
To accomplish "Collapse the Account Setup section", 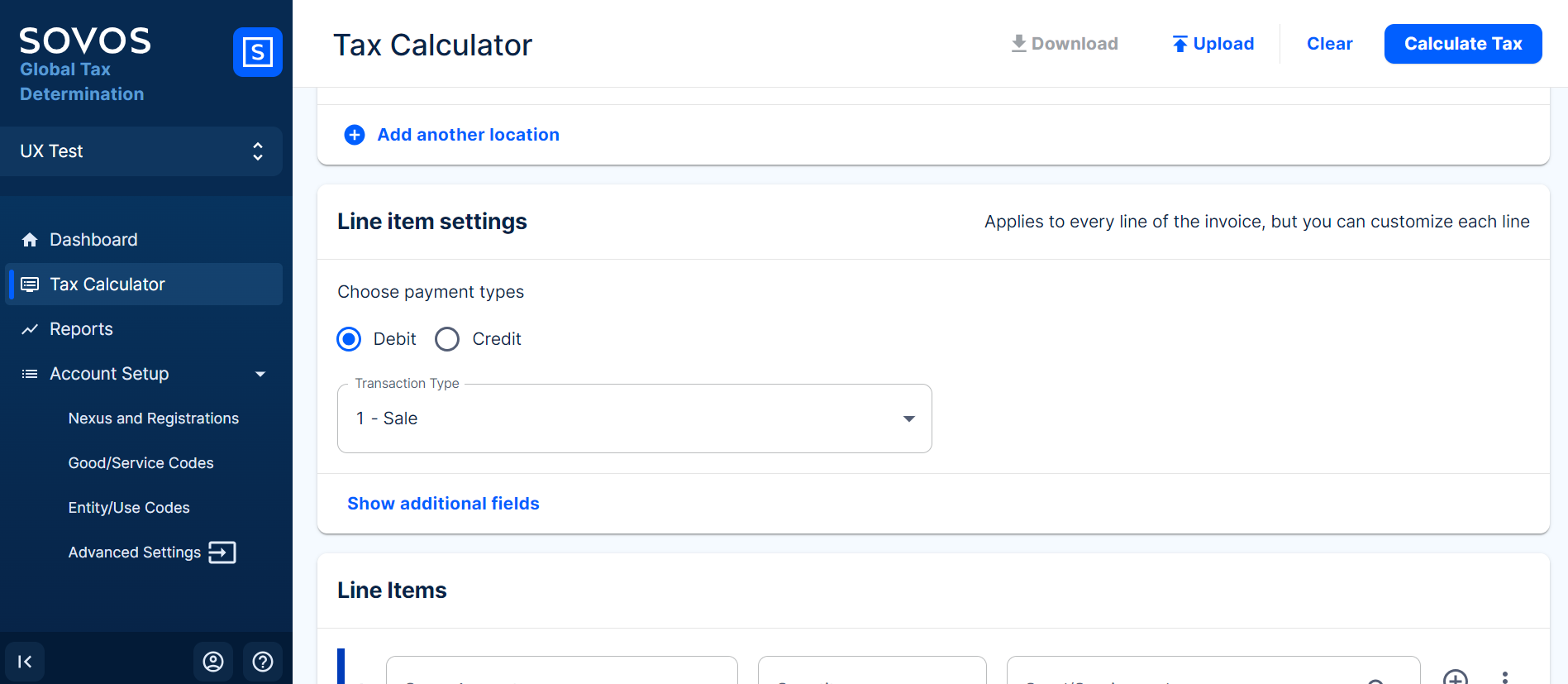I will click(x=260, y=374).
